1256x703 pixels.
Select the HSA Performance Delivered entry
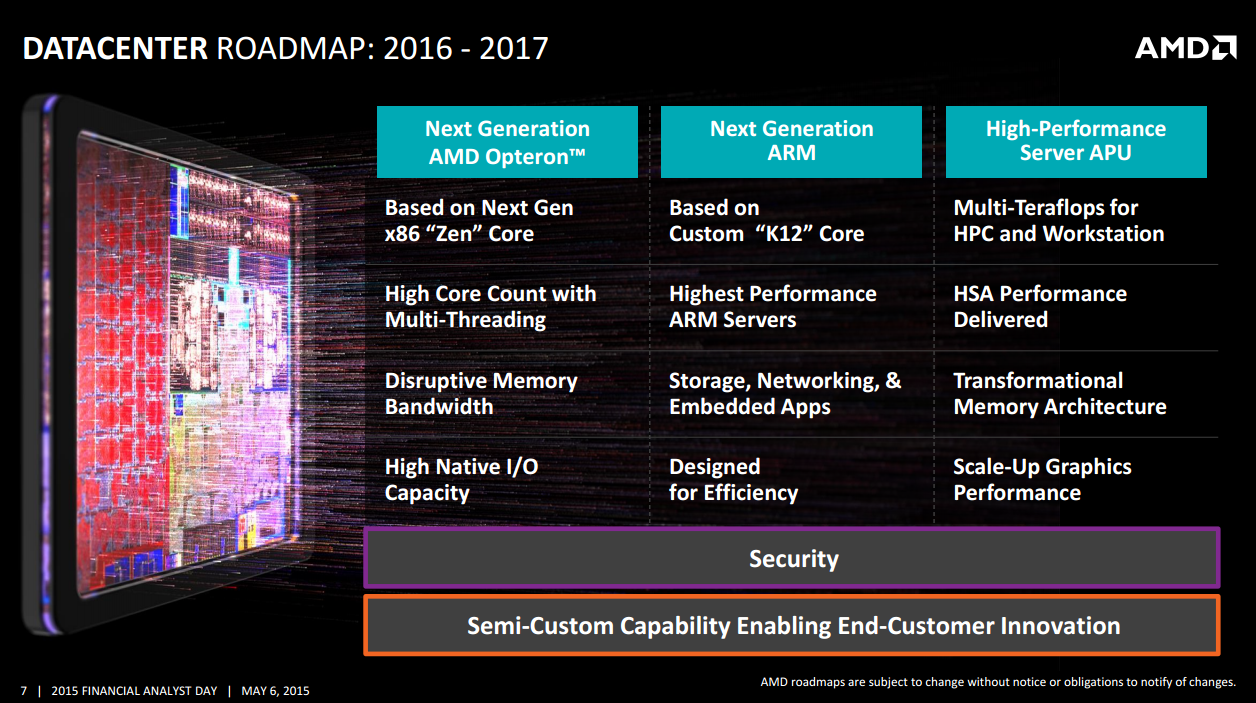point(1039,307)
